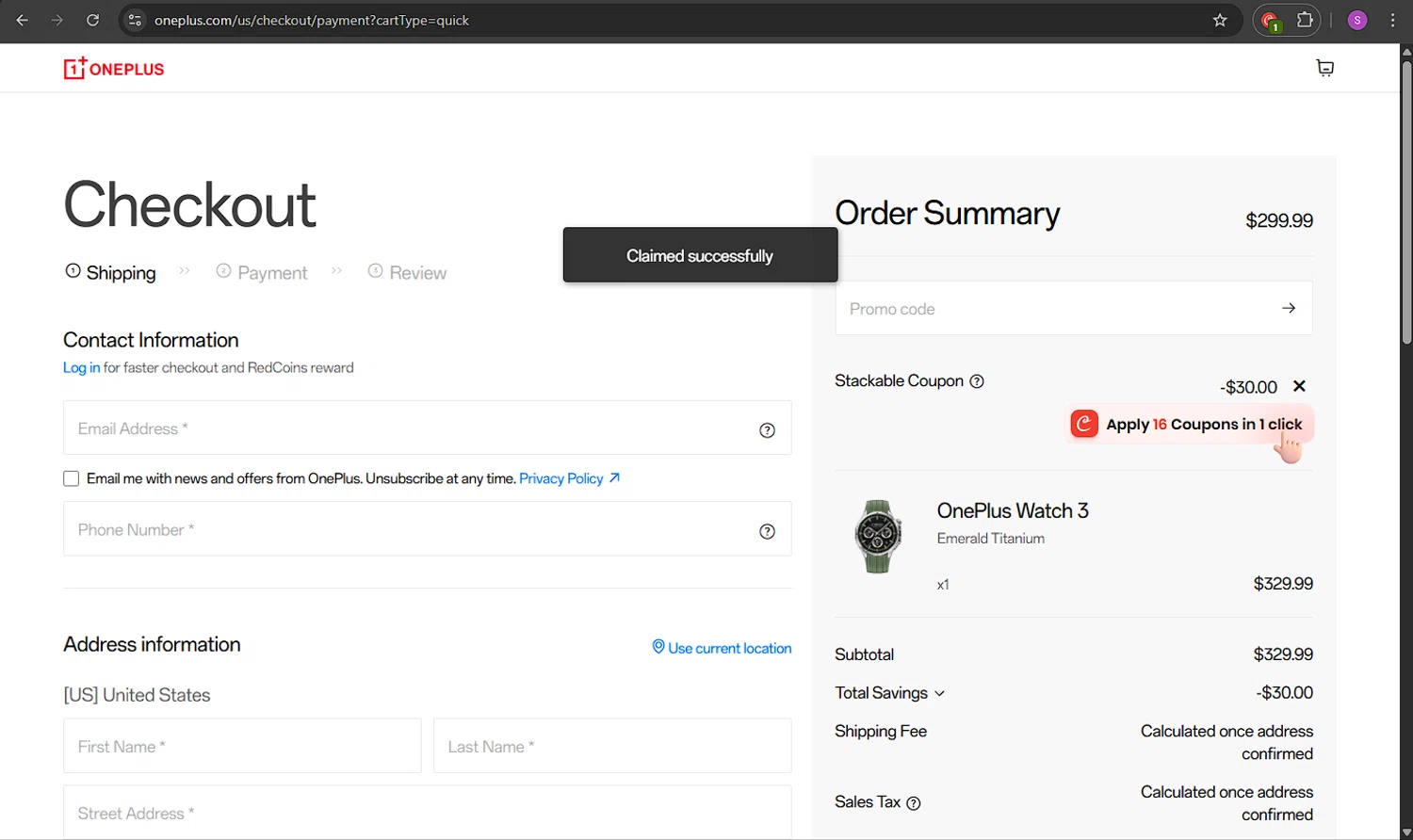Click the OnePlus logo

tap(114, 69)
